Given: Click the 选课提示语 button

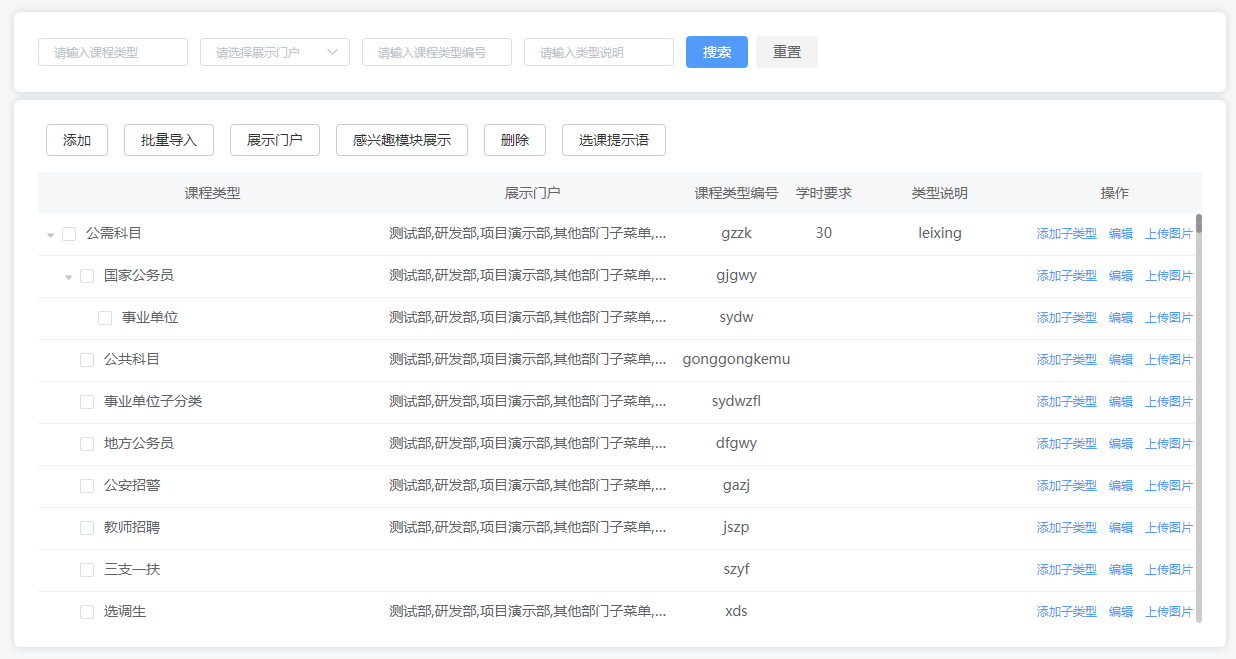Looking at the screenshot, I should click(614, 140).
